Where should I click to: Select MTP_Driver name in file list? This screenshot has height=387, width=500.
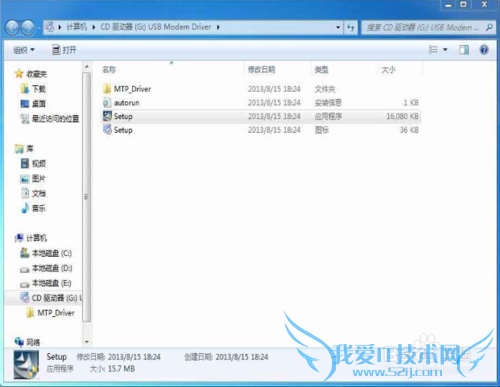point(132,89)
